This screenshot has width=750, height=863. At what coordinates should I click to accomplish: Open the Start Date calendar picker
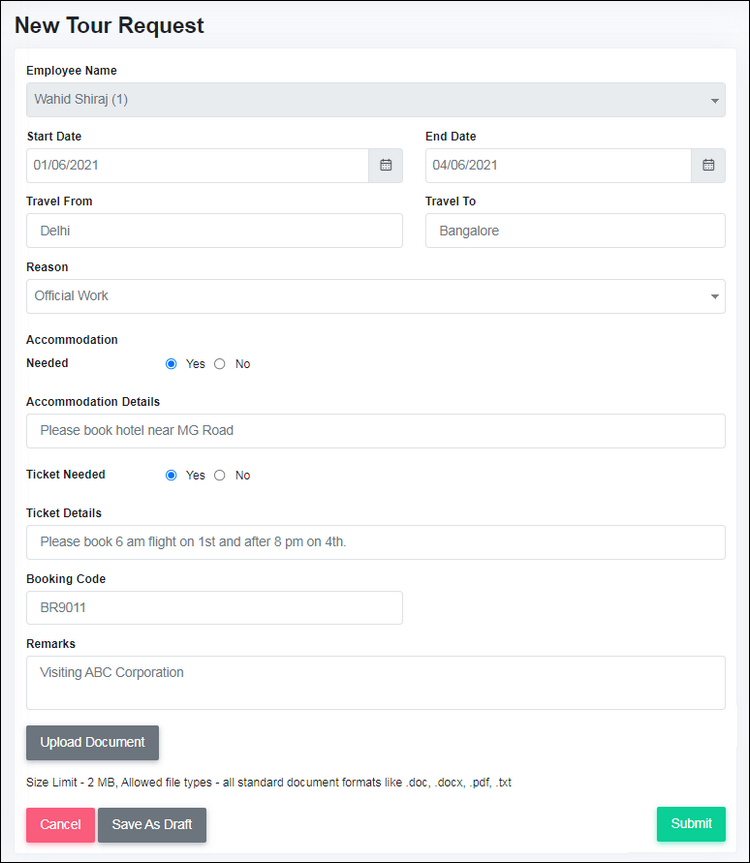pyautogui.click(x=386, y=165)
